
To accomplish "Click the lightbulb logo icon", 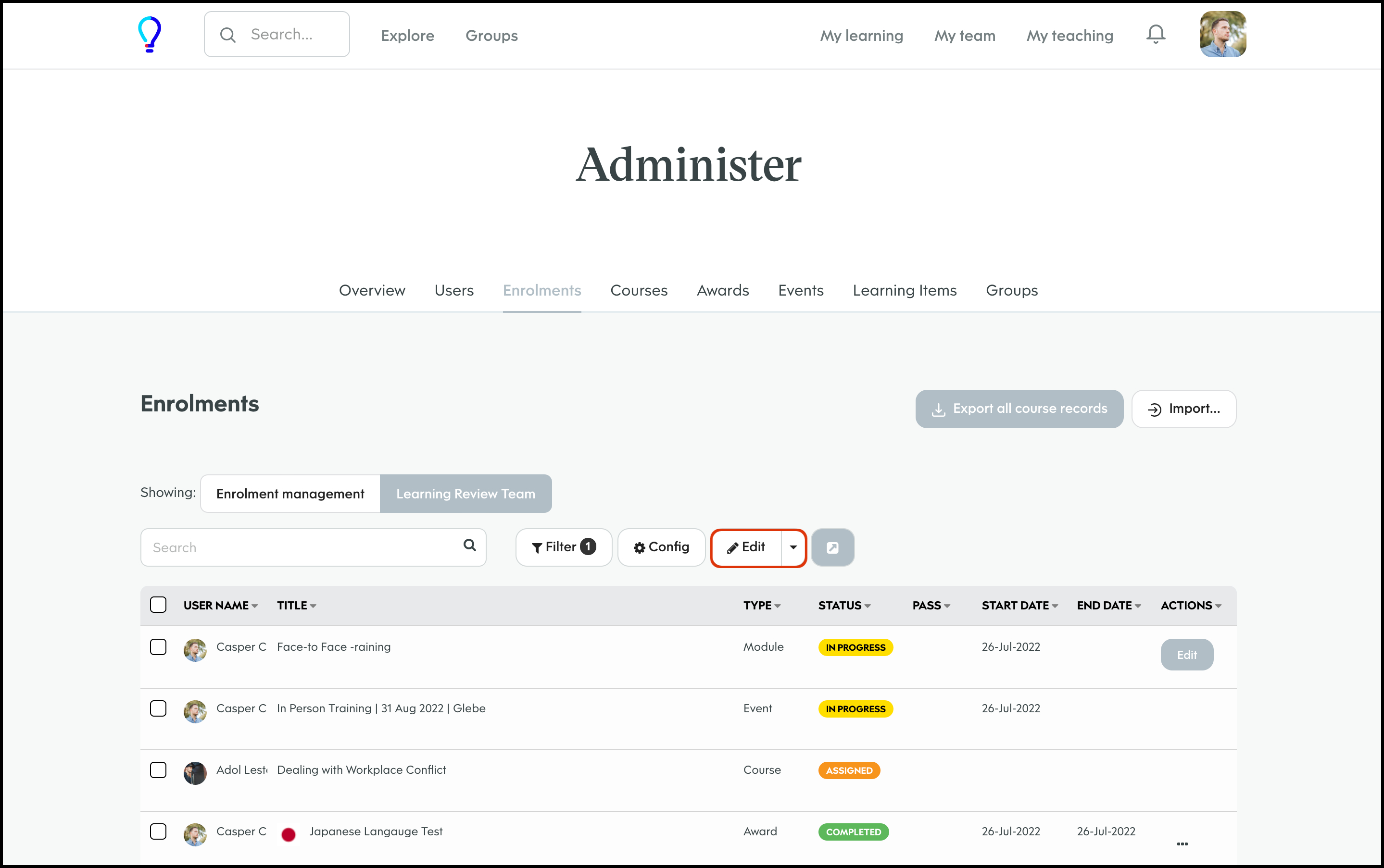I will (149, 35).
